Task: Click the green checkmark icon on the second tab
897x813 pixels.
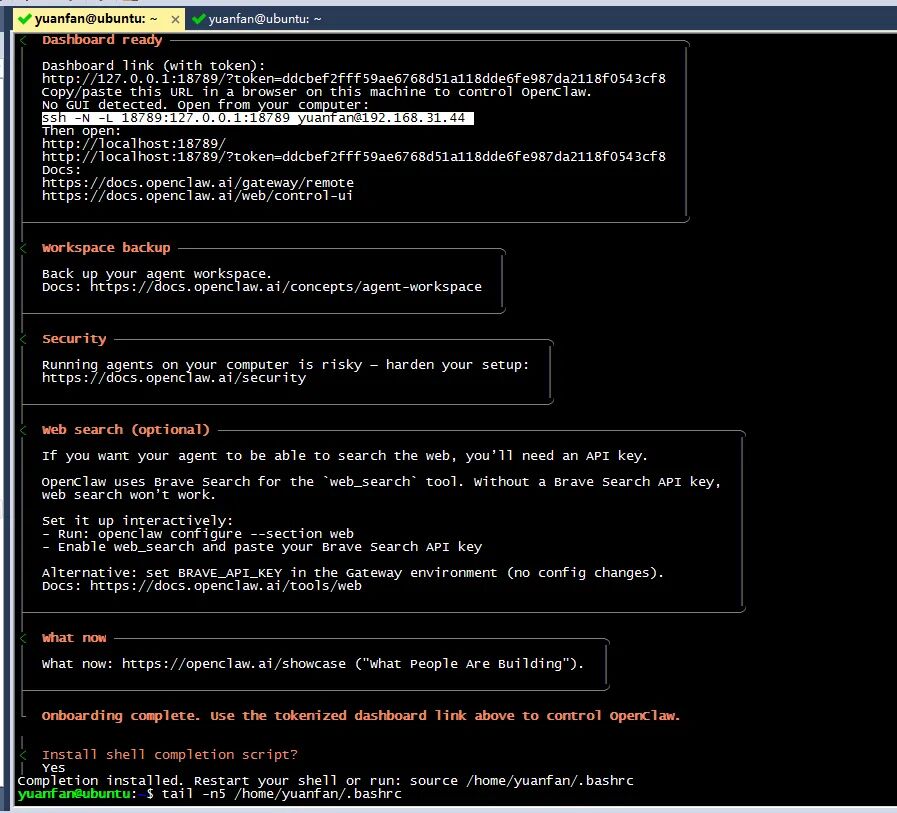Action: pos(199,18)
